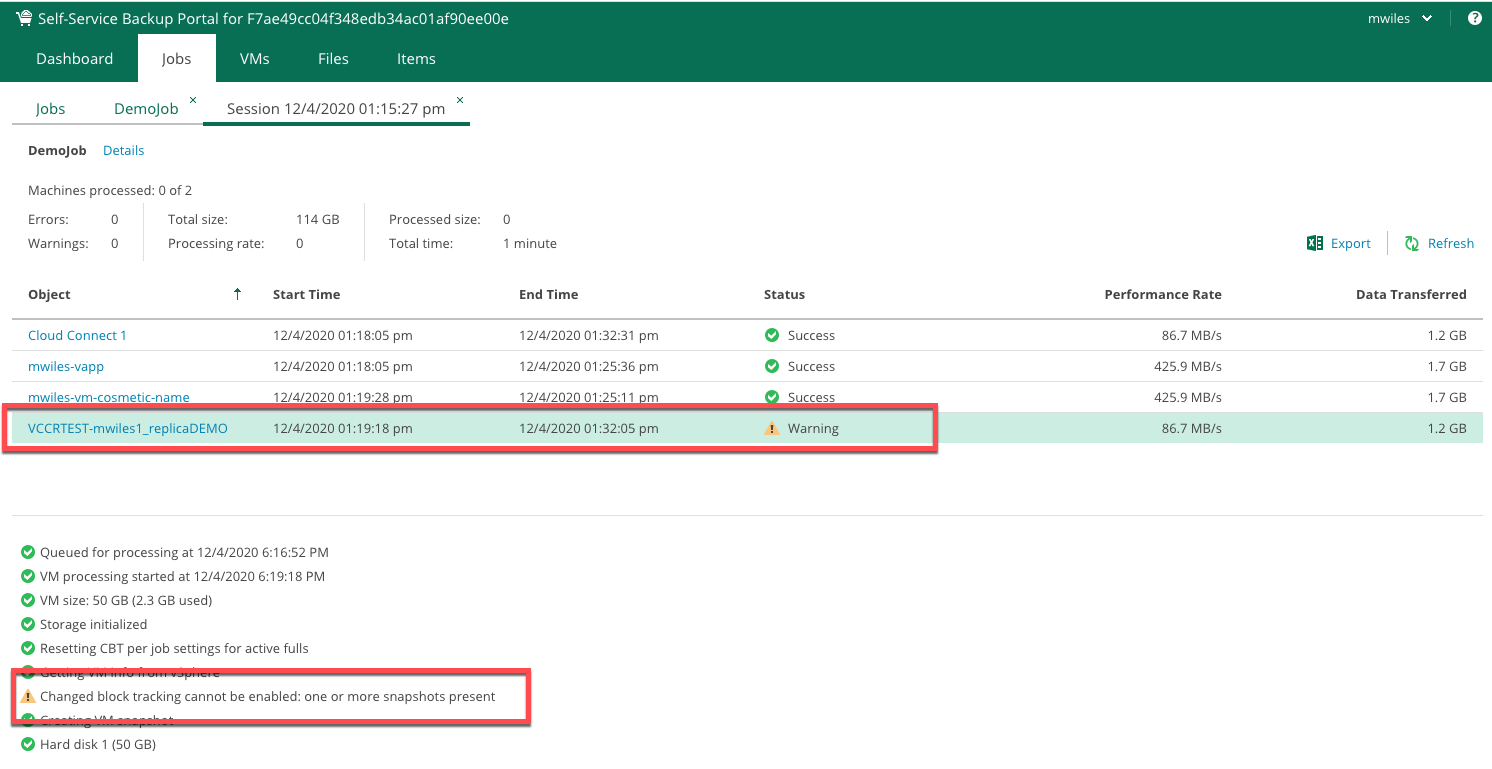Close the Session 12/4/2020 tab

(460, 100)
